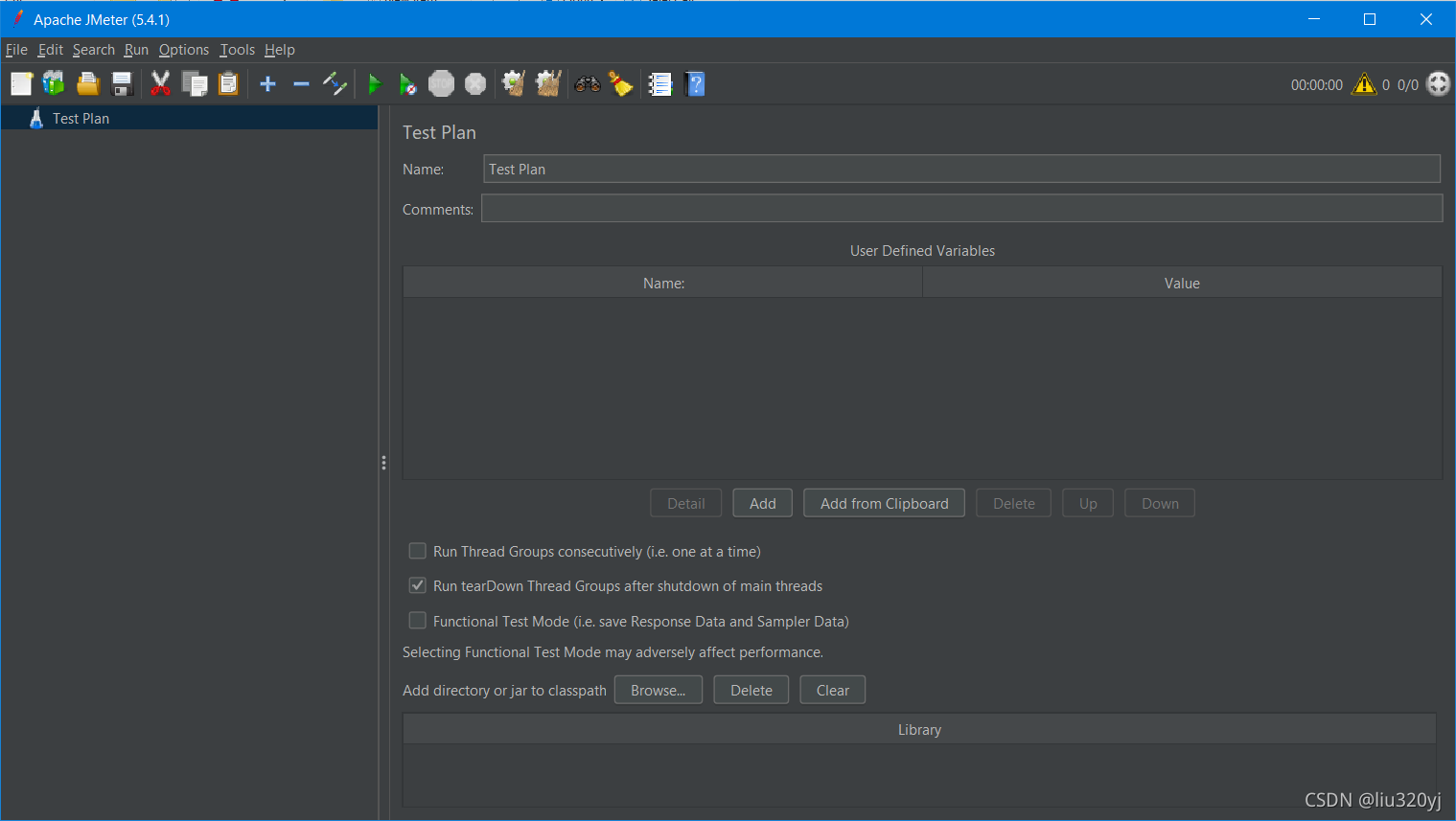This screenshot has height=821, width=1456.
Task: Click the Shutdown test icon
Action: click(x=475, y=84)
